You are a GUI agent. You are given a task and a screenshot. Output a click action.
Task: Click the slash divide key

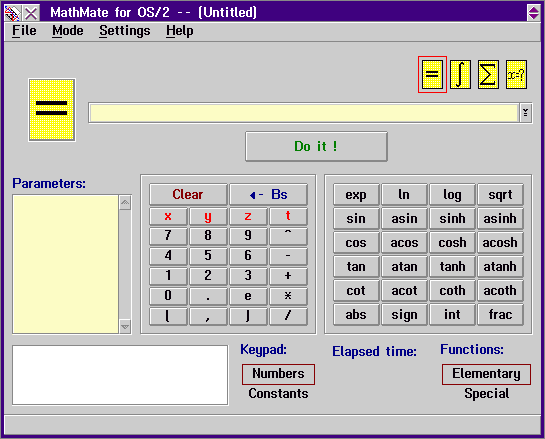288,316
